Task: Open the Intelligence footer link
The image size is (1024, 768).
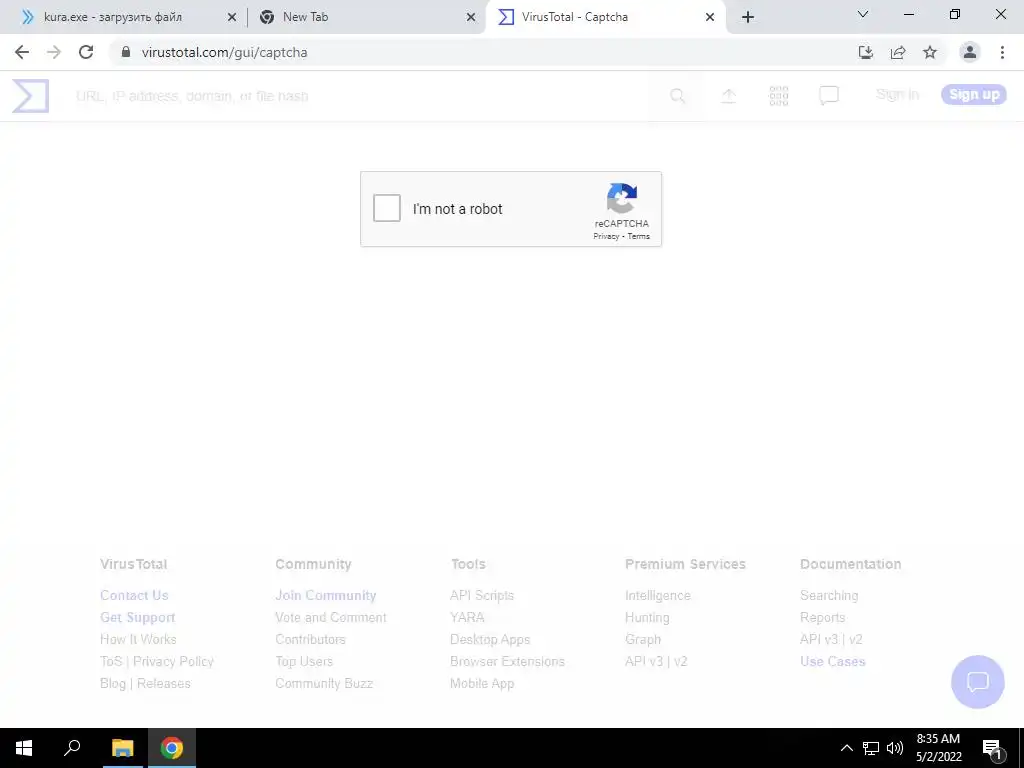Action: (658, 596)
